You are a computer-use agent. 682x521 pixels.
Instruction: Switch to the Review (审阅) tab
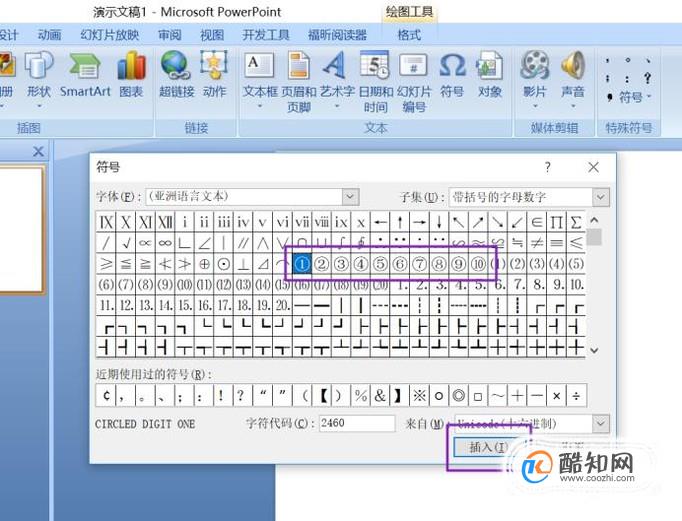pos(170,34)
